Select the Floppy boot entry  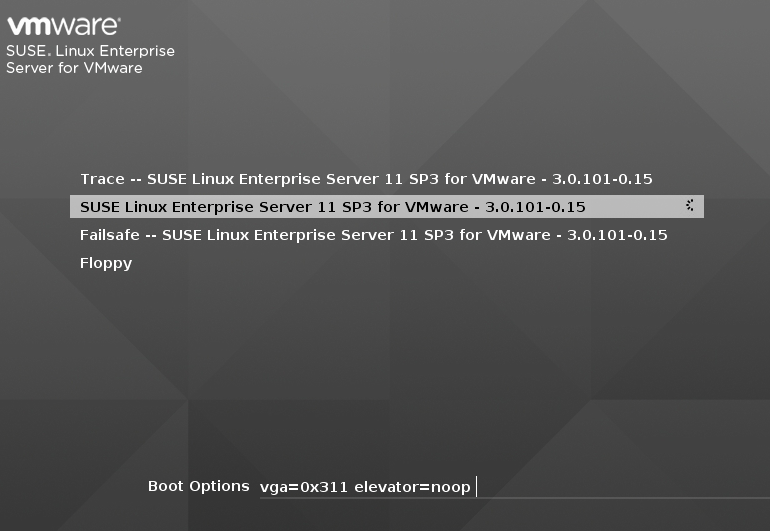(x=106, y=264)
